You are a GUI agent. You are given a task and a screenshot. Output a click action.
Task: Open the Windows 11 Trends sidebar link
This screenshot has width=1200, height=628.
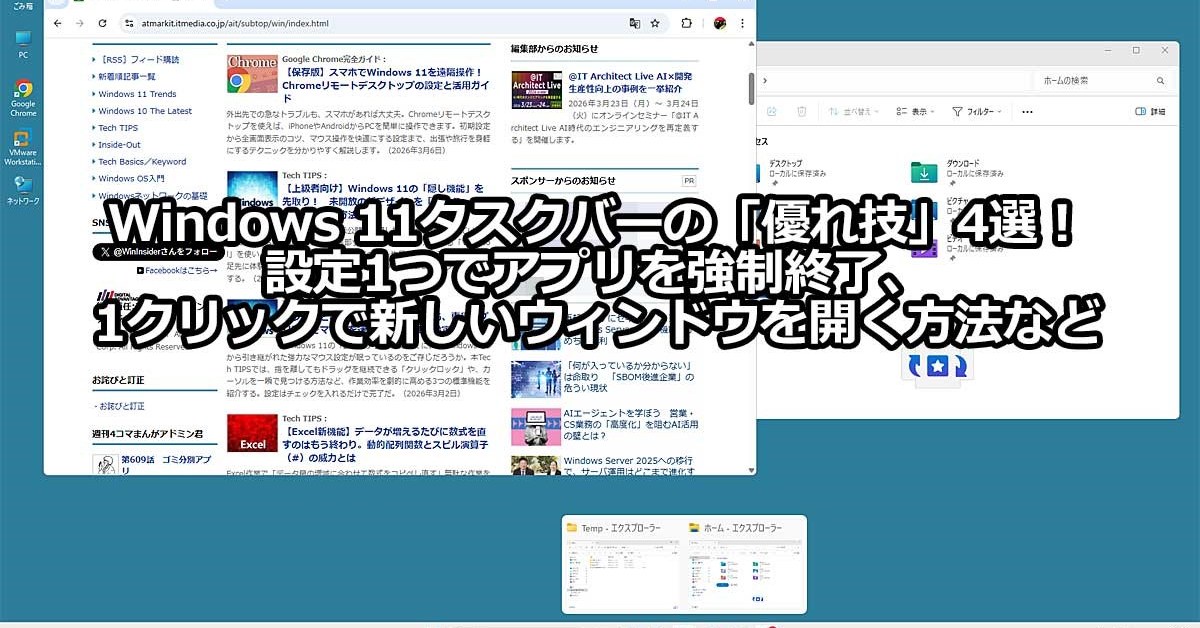point(137,94)
